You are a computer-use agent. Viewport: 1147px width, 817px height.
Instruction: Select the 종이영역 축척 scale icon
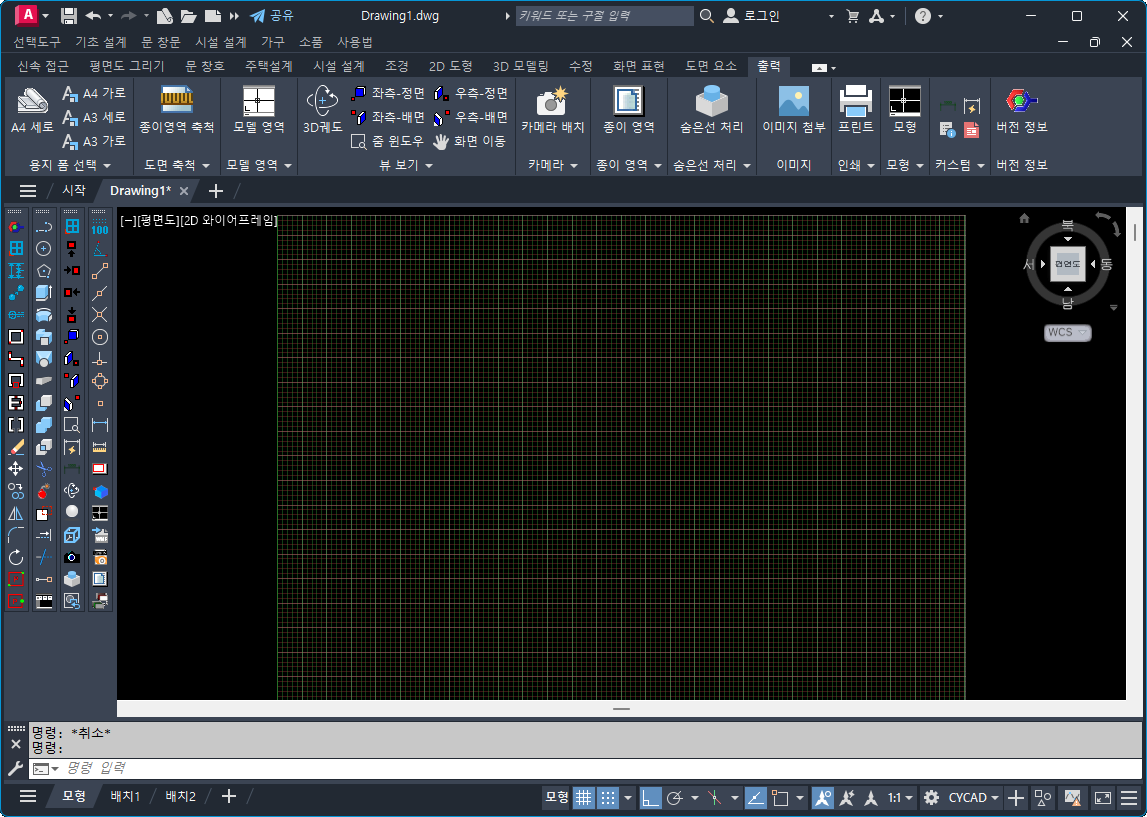coord(176,101)
